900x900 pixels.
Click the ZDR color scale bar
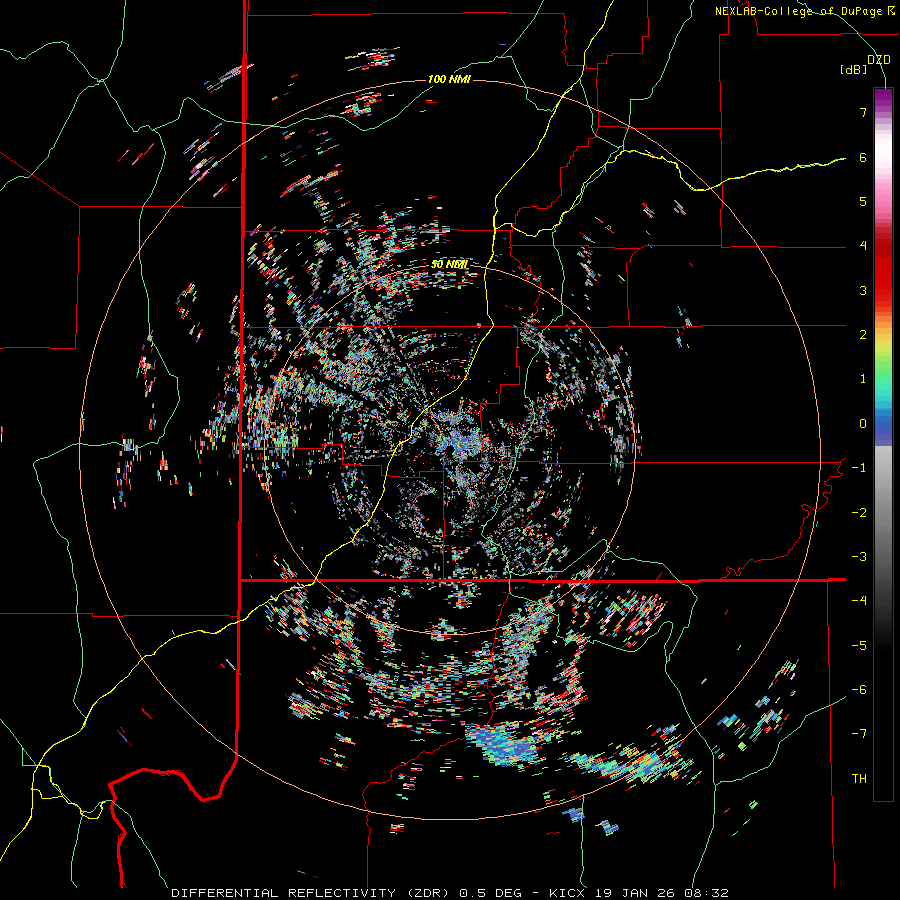coord(883,444)
